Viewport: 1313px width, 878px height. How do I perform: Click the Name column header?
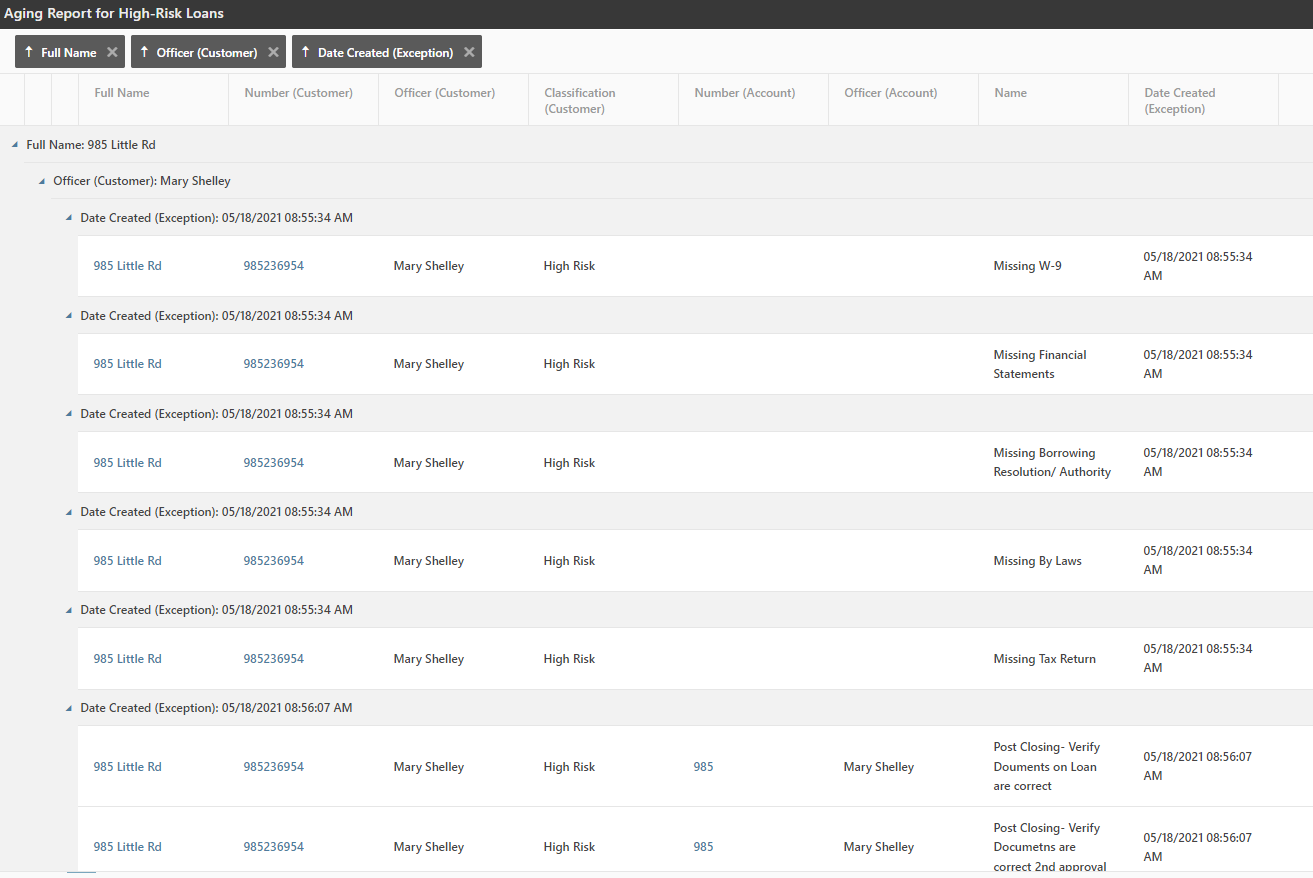coord(1010,93)
